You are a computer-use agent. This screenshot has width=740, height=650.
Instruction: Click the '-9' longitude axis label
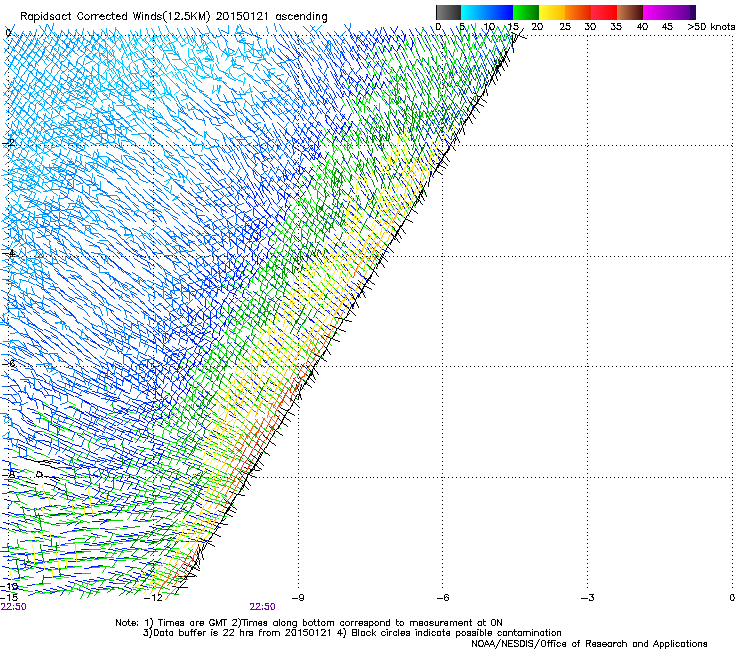298,598
